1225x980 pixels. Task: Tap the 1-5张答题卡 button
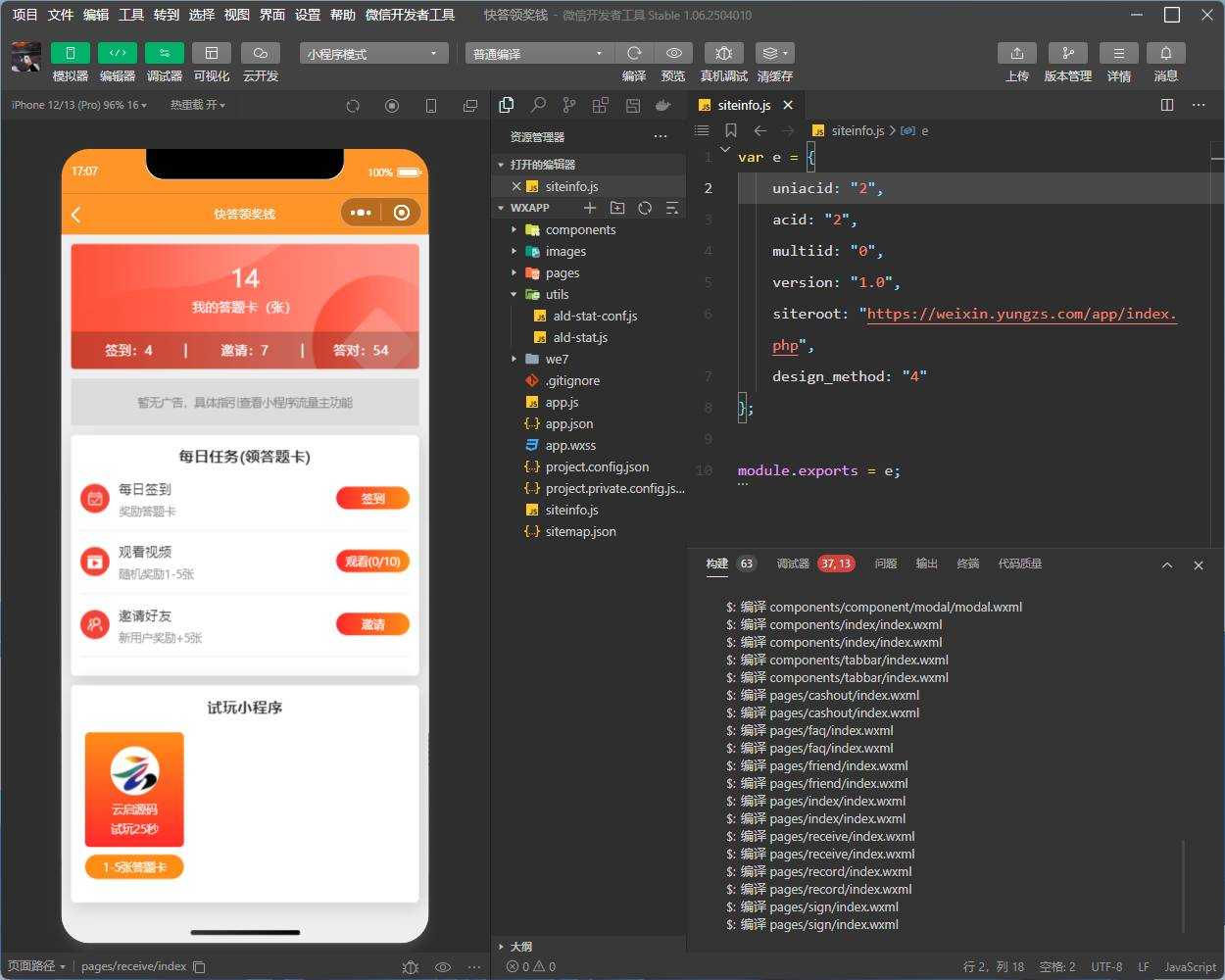tap(134, 867)
